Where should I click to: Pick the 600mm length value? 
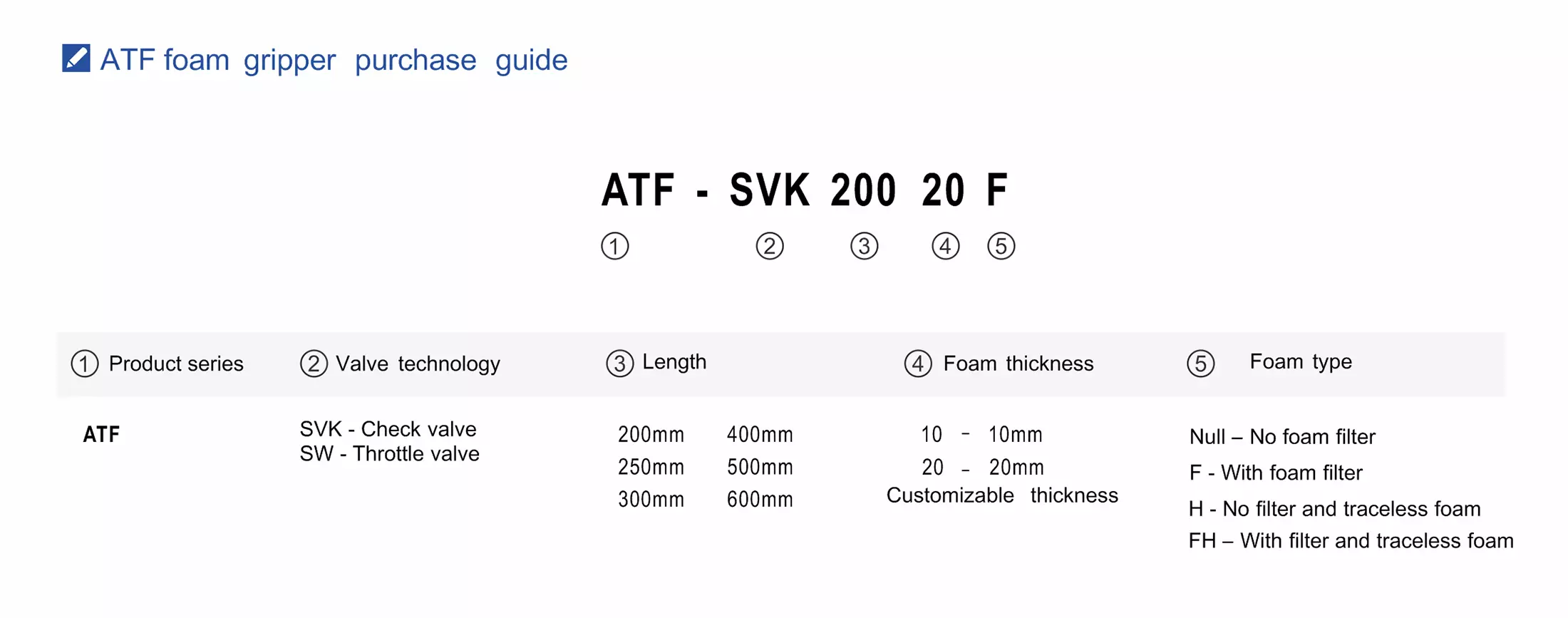tap(760, 500)
